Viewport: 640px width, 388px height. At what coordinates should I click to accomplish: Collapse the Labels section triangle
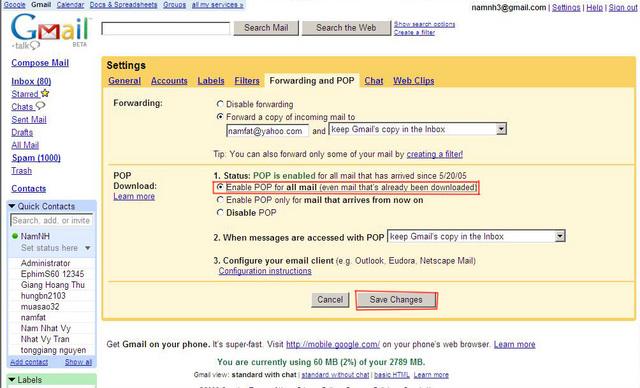point(12,379)
